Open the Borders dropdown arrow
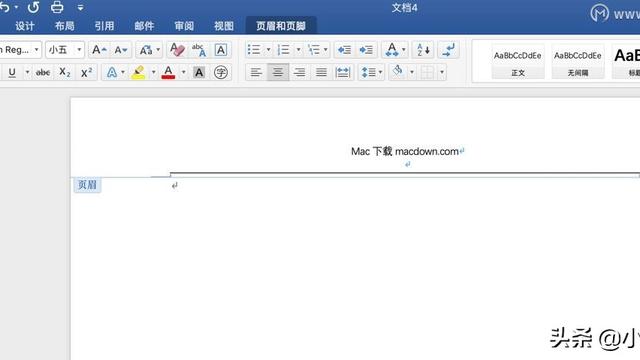 [x=442, y=72]
